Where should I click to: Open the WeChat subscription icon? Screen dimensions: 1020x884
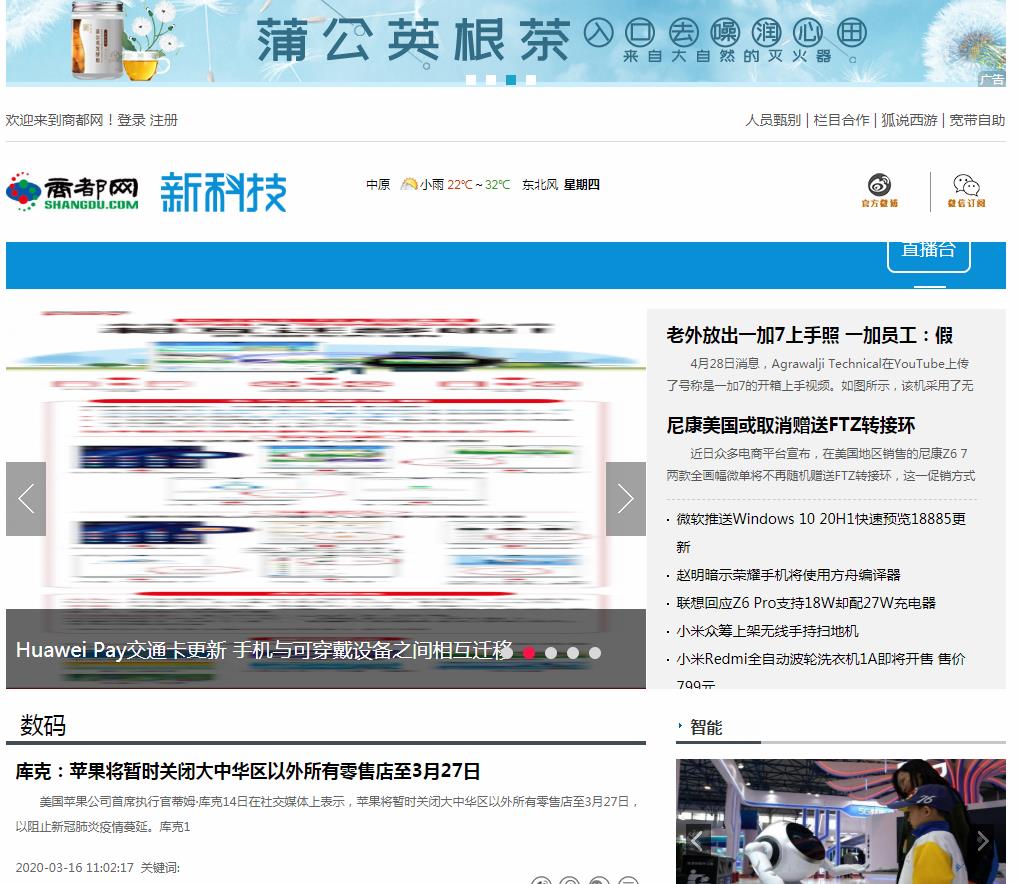[x=966, y=191]
